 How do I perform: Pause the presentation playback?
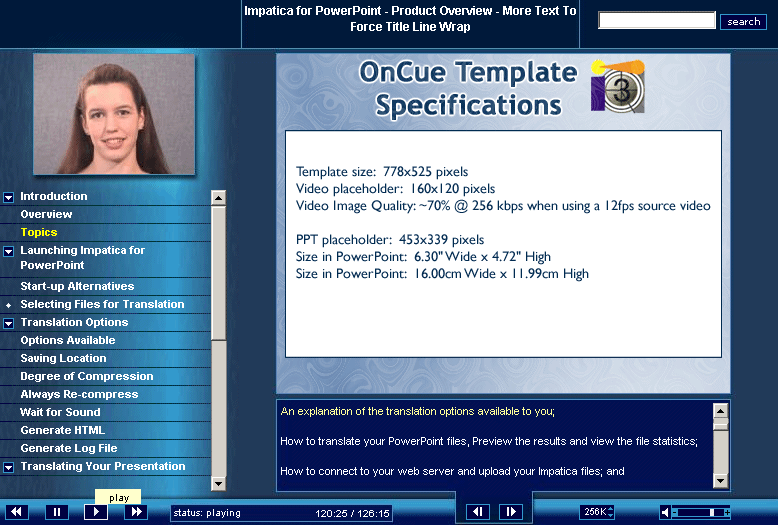(57, 512)
